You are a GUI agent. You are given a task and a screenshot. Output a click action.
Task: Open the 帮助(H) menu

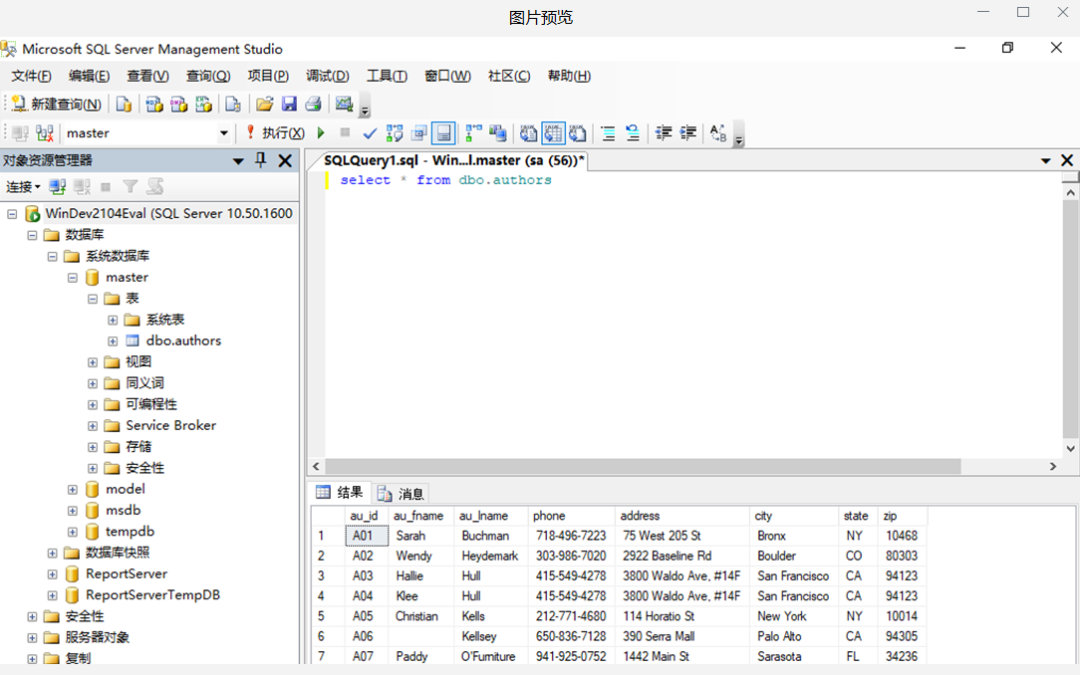coord(569,76)
